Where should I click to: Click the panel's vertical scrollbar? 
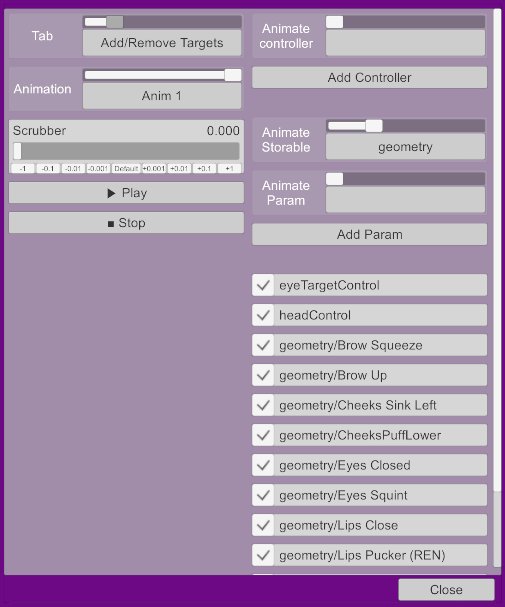497,288
